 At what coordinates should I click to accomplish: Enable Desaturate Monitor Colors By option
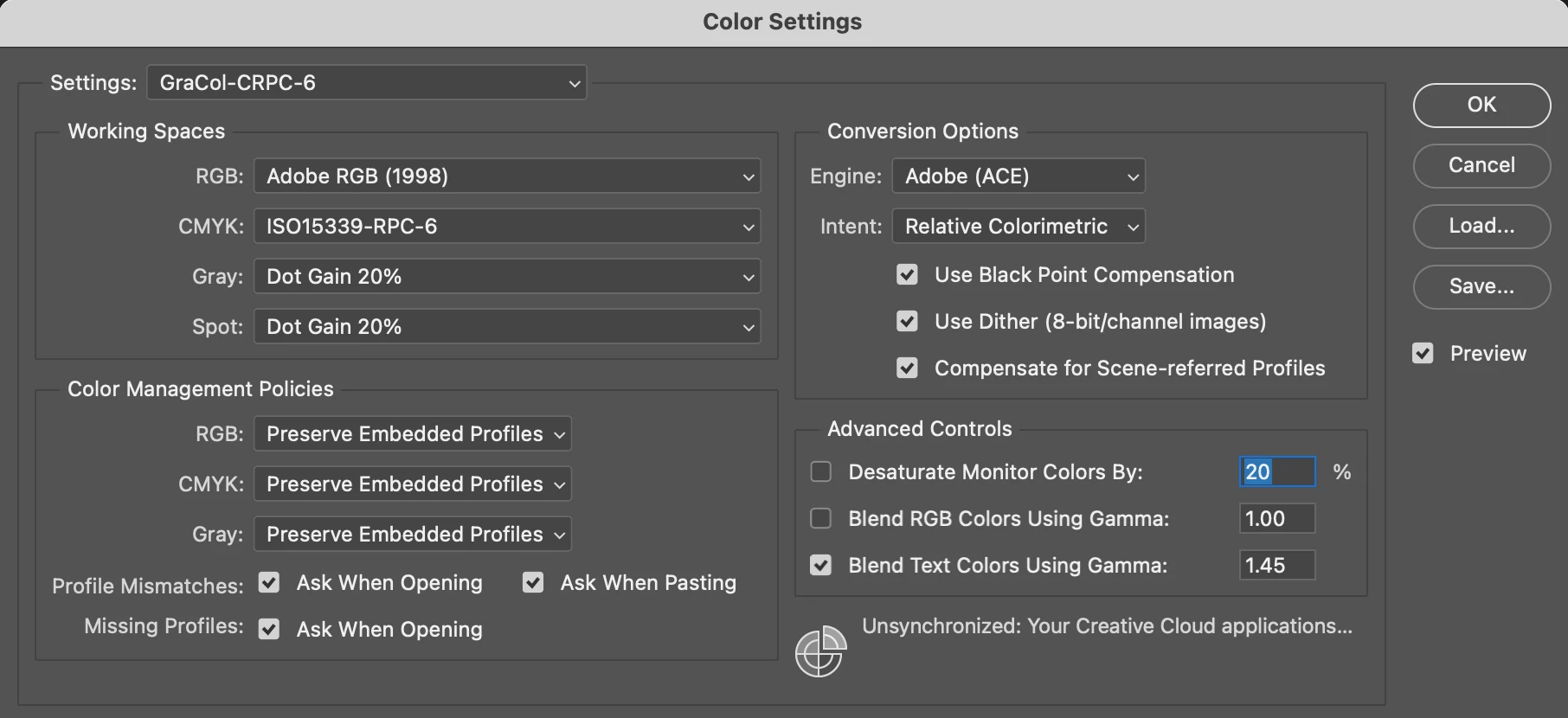pyautogui.click(x=820, y=472)
